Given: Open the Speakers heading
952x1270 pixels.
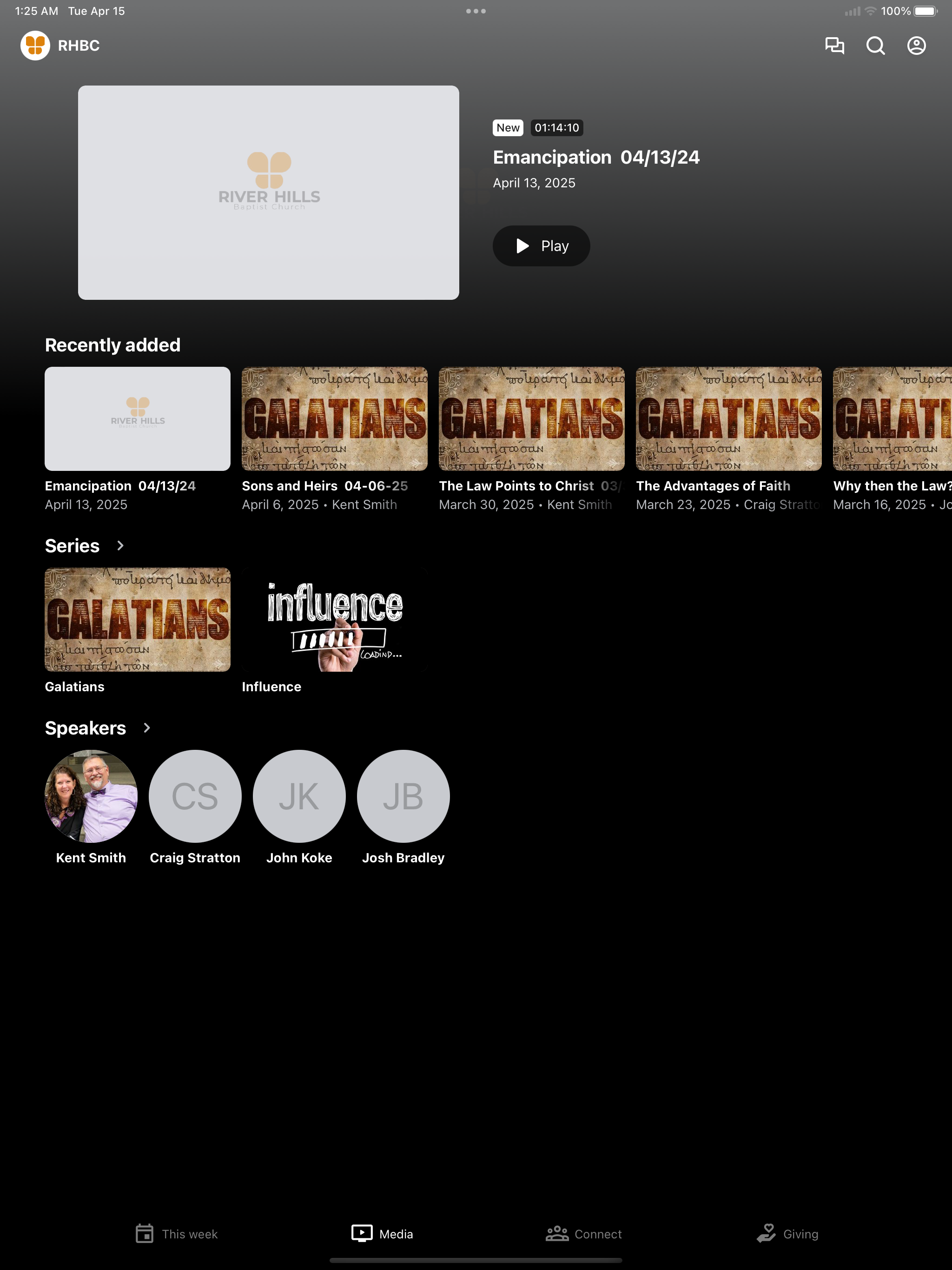Looking at the screenshot, I should click(86, 728).
